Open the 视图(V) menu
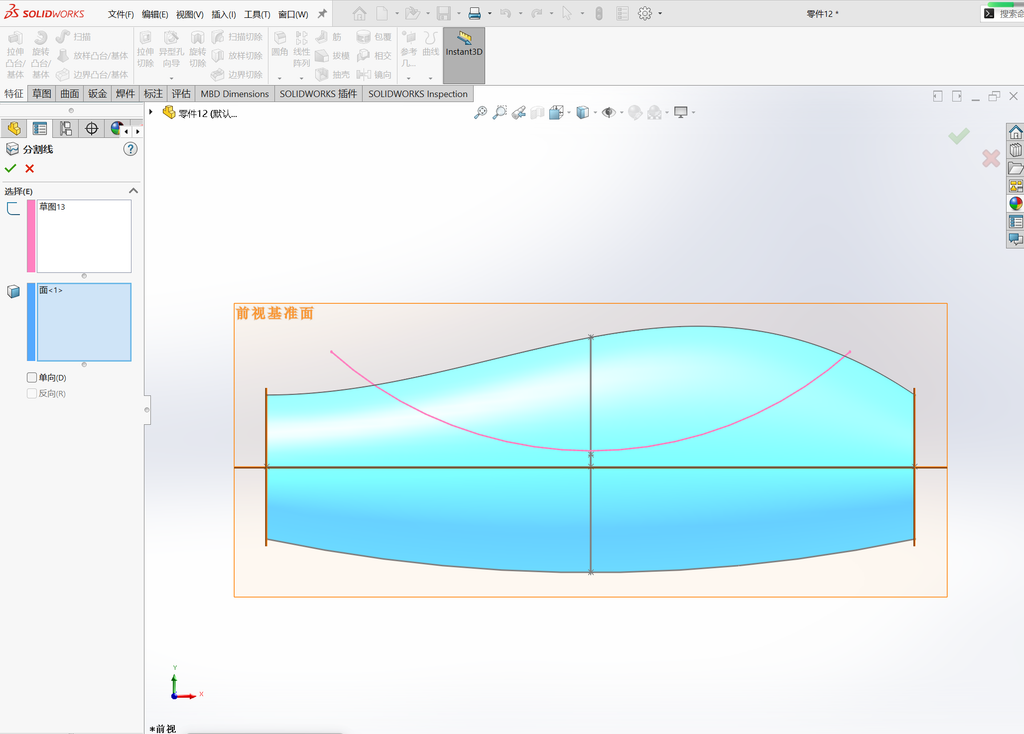The height and width of the screenshot is (734, 1024). 189,14
